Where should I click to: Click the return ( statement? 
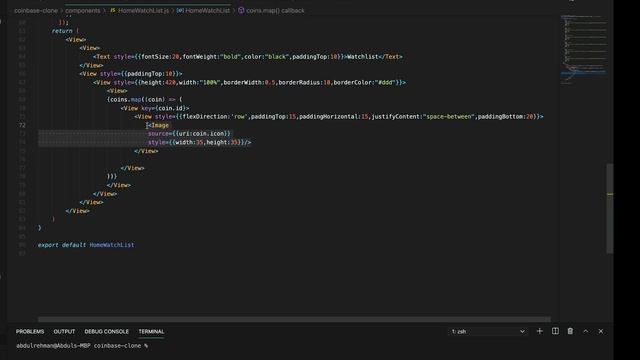point(65,31)
